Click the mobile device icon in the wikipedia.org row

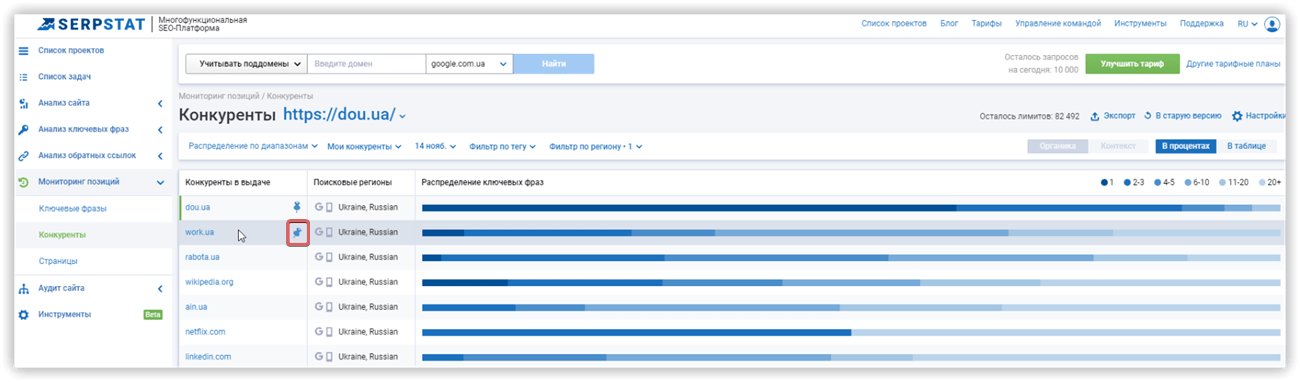(329, 282)
